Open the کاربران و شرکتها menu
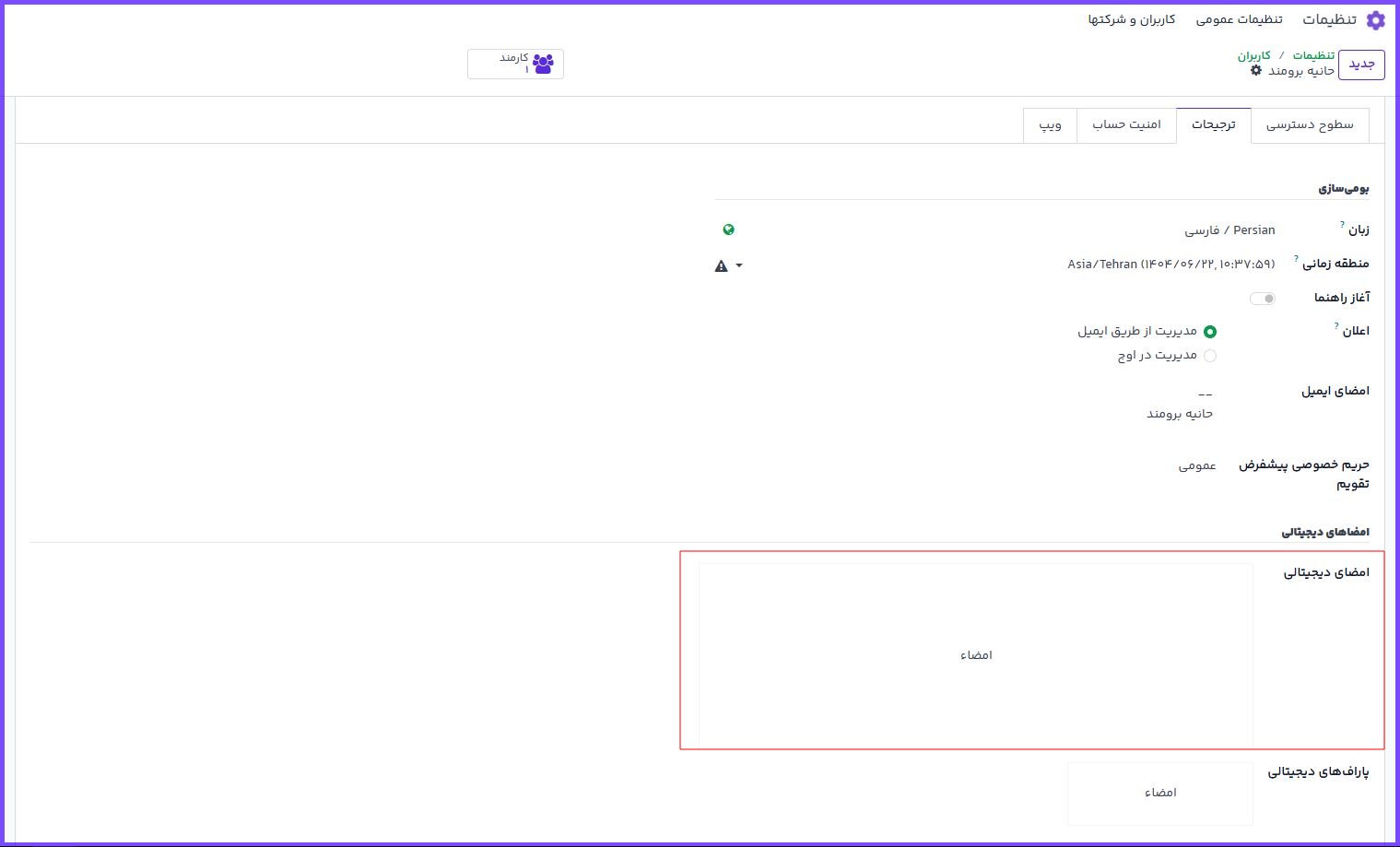 [1131, 19]
